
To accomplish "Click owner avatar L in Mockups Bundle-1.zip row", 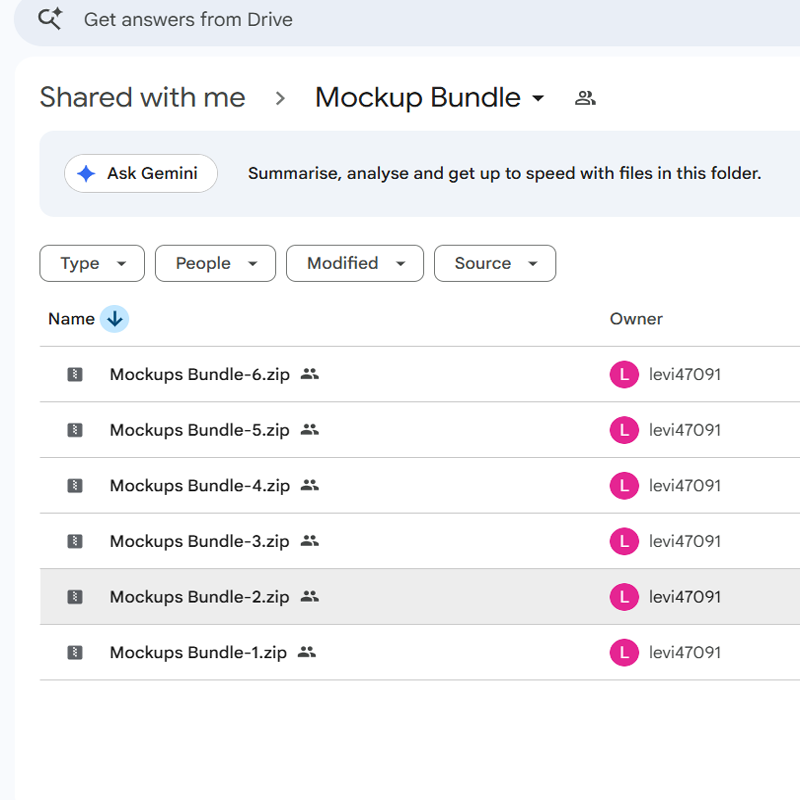I will [x=624, y=653].
